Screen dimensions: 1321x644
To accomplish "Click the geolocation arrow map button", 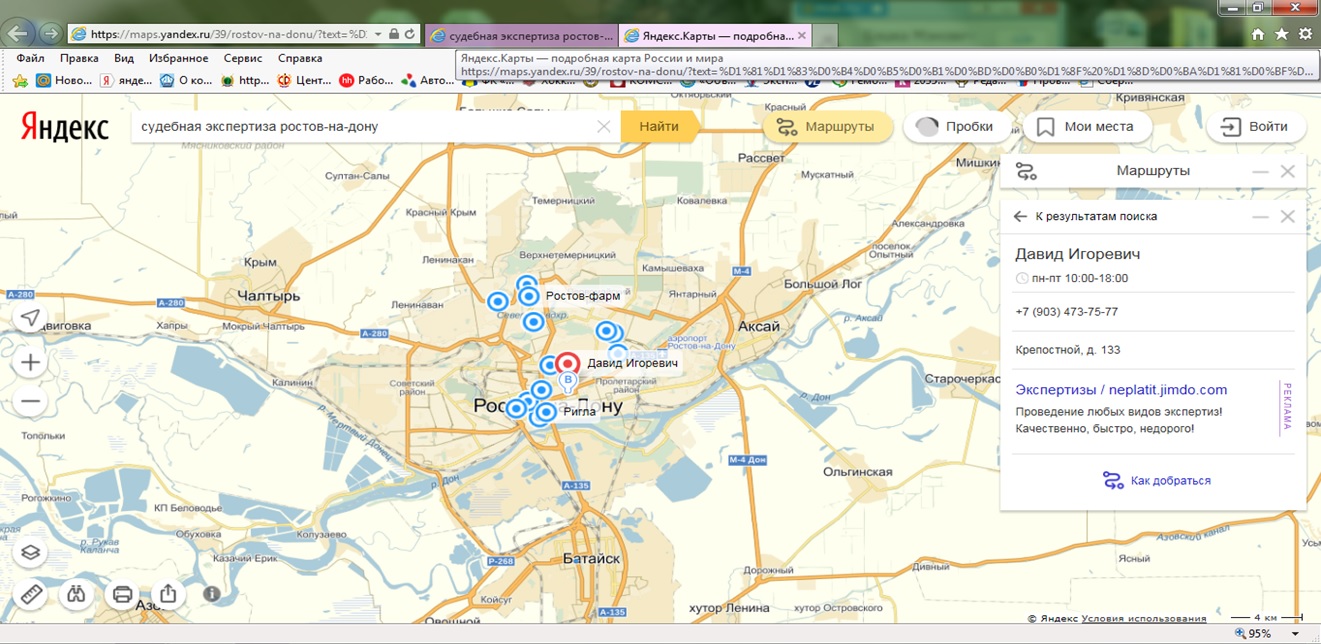I will 31,318.
